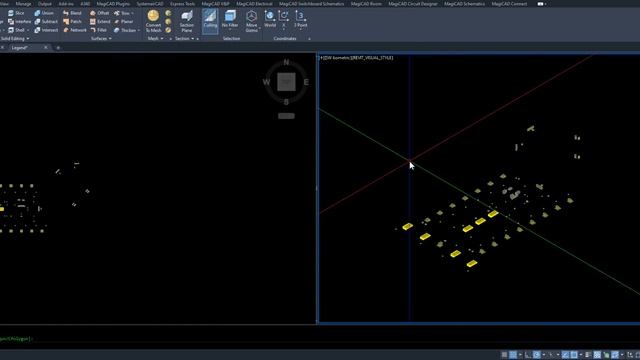Click N on the ViewCube compass
Viewport: 640px width, 360px height.
(286, 62)
